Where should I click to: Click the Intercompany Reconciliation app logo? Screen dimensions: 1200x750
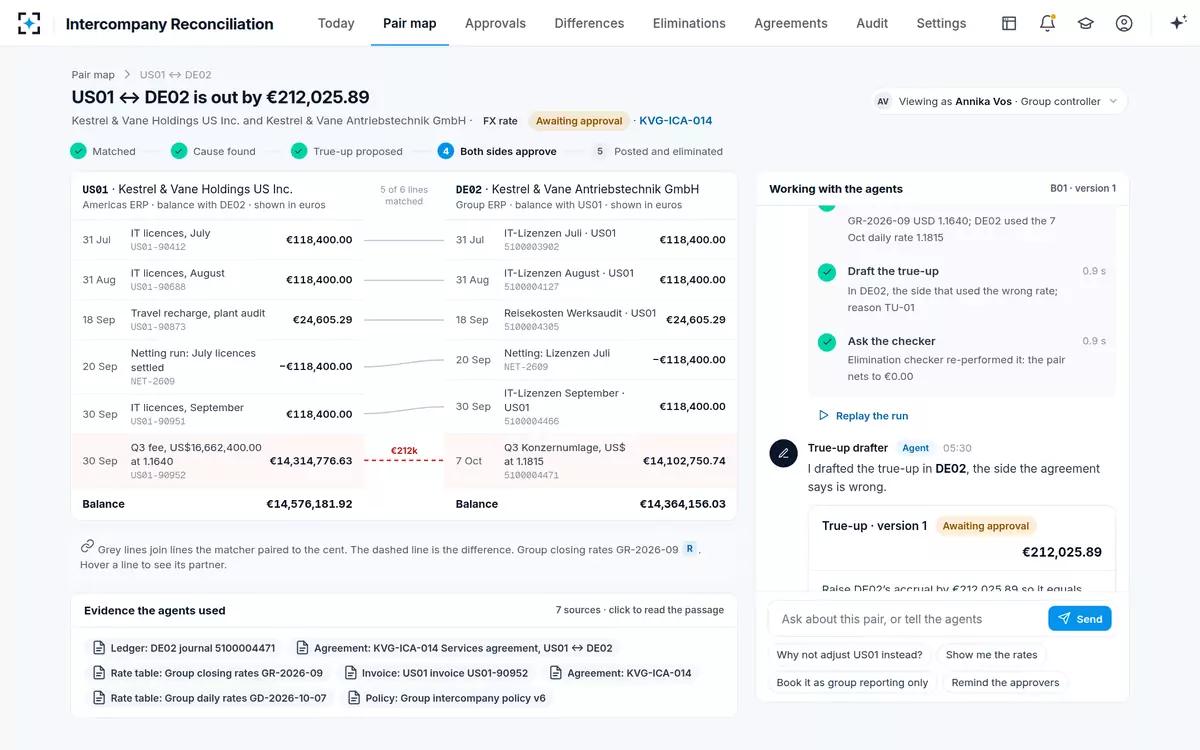pyautogui.click(x=29, y=23)
